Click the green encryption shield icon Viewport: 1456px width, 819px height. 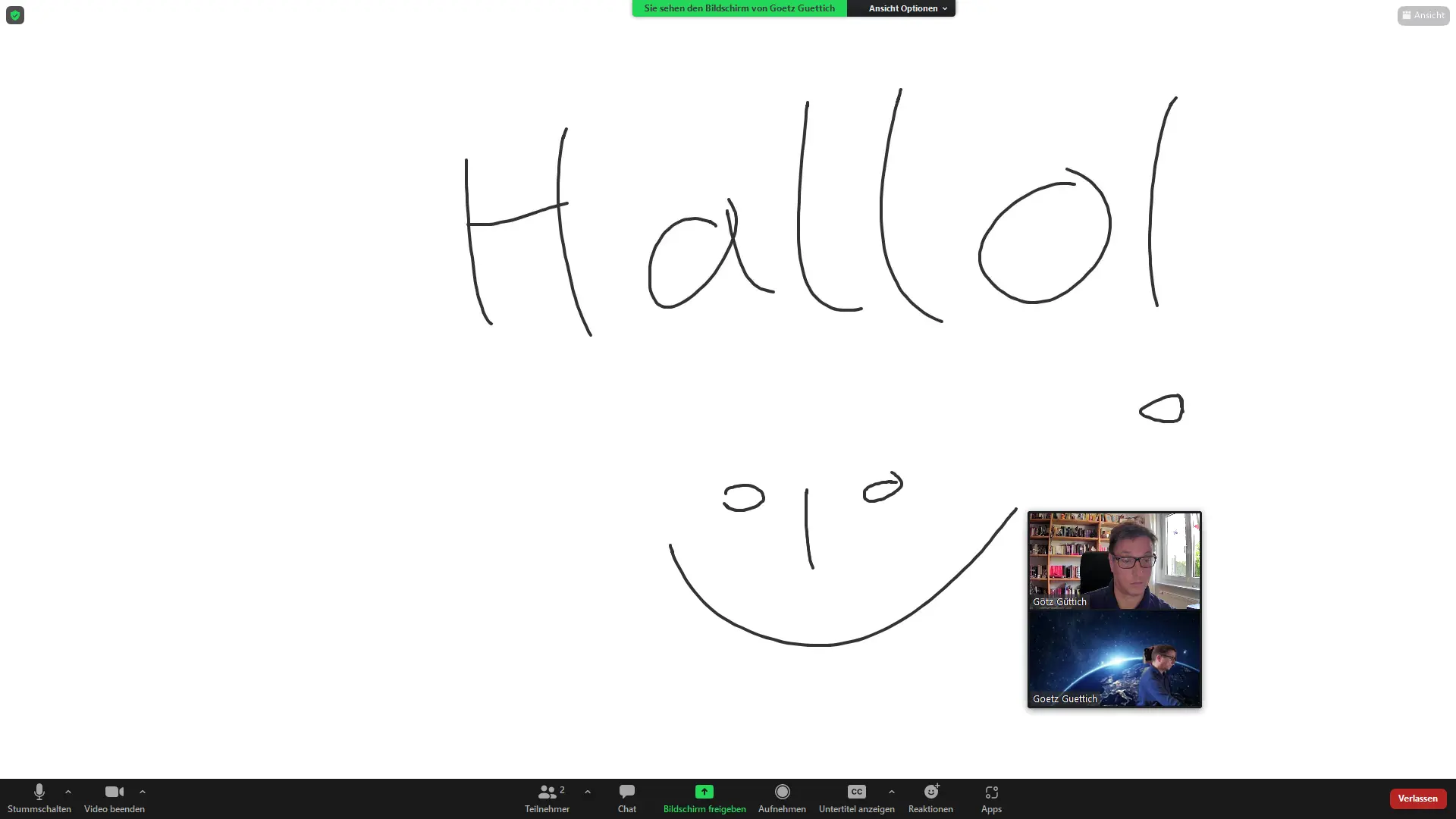pos(15,15)
